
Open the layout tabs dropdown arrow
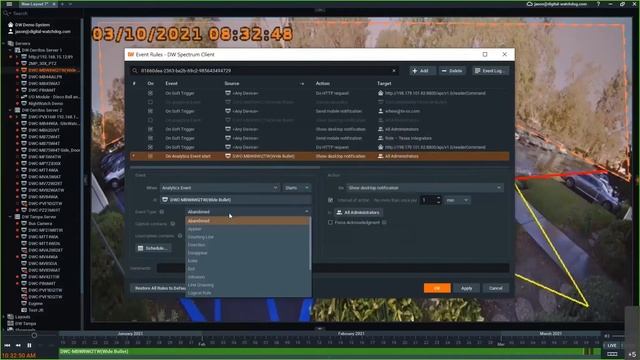(x=70, y=4)
